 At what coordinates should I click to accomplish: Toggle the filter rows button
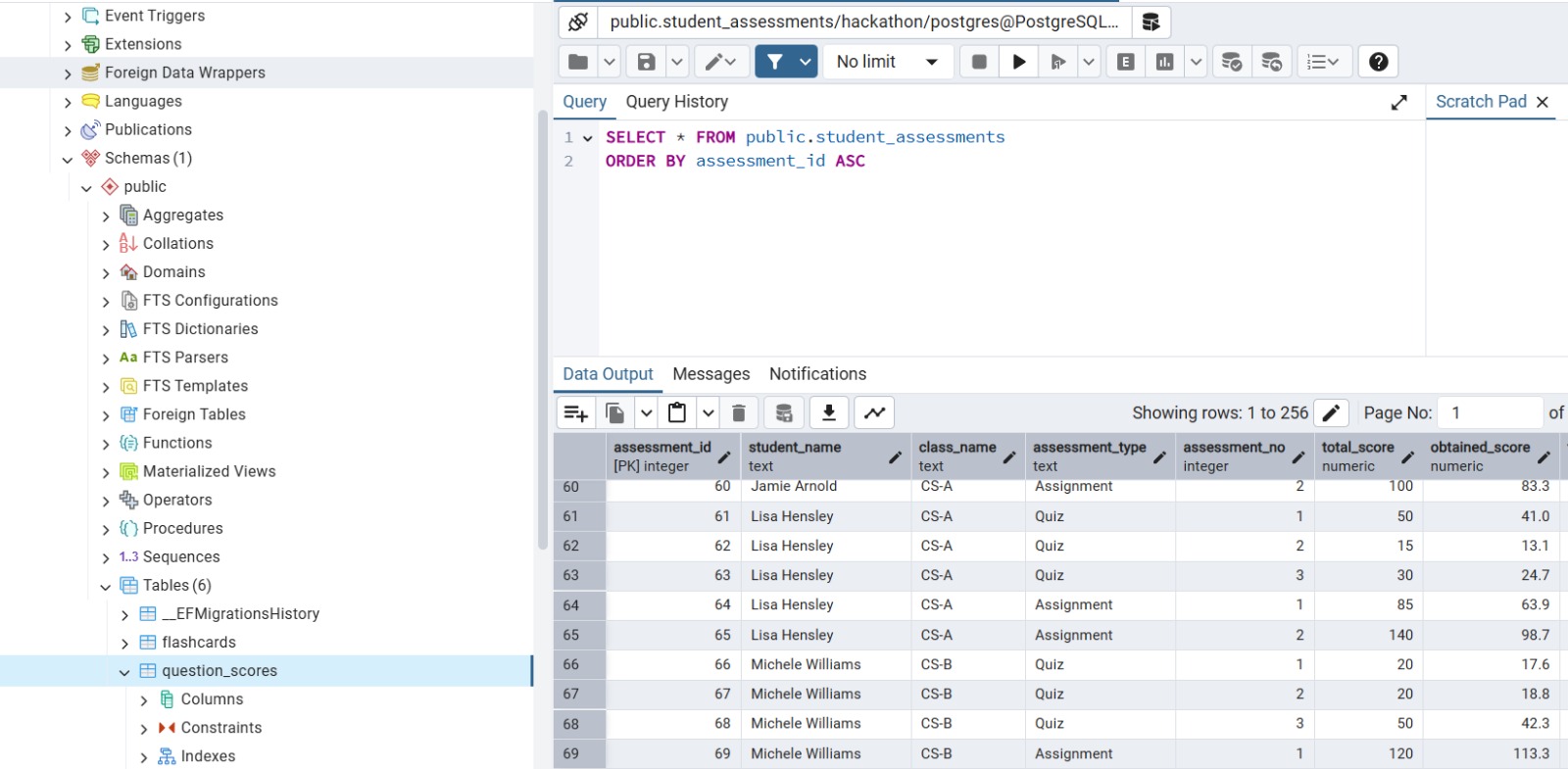coord(774,62)
